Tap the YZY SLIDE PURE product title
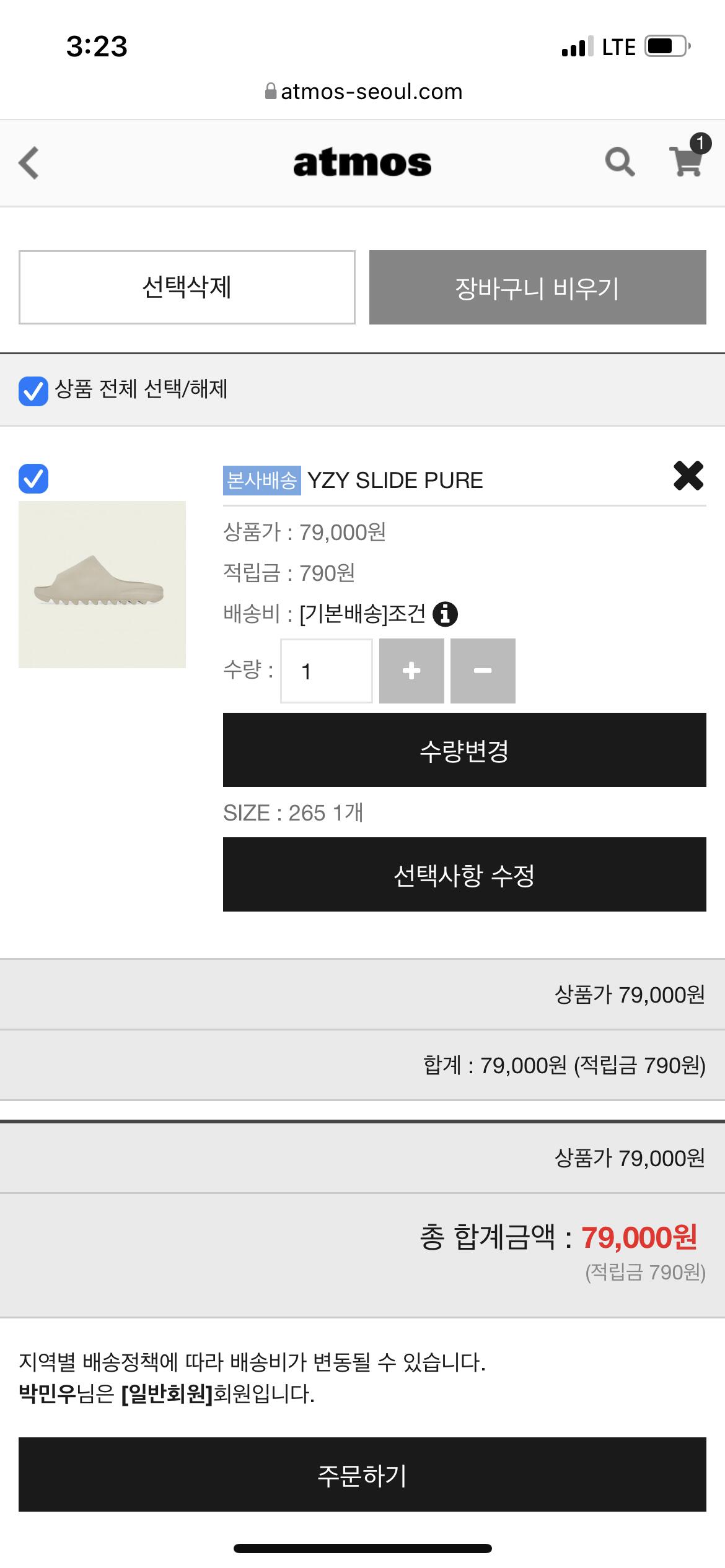725x1568 pixels. 395,481
